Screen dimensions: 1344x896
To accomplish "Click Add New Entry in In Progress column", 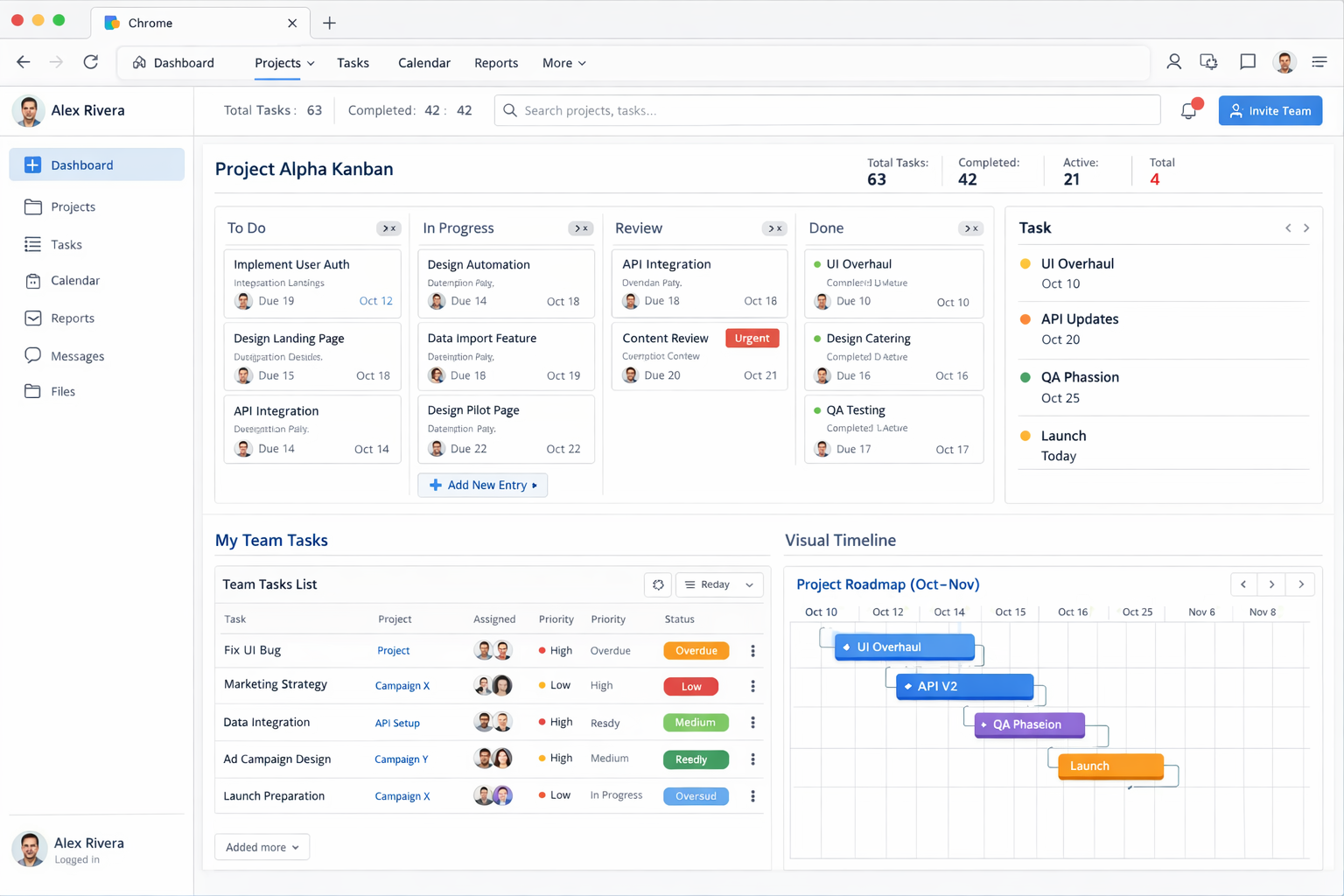I will pos(483,485).
